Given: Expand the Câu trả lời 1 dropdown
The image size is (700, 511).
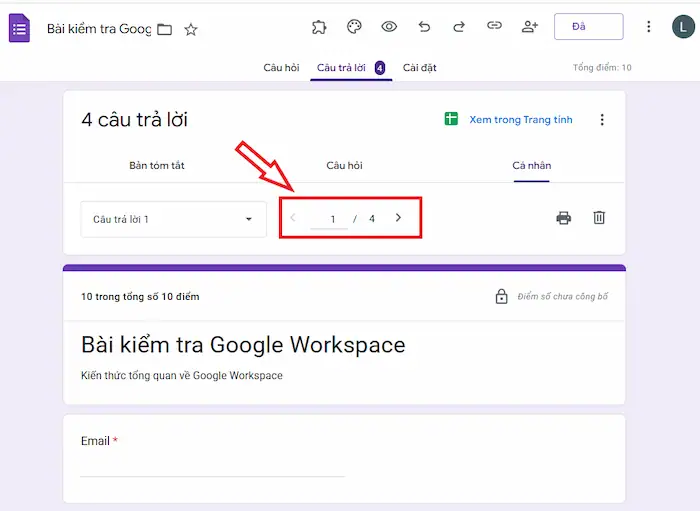Looking at the screenshot, I should 173,219.
